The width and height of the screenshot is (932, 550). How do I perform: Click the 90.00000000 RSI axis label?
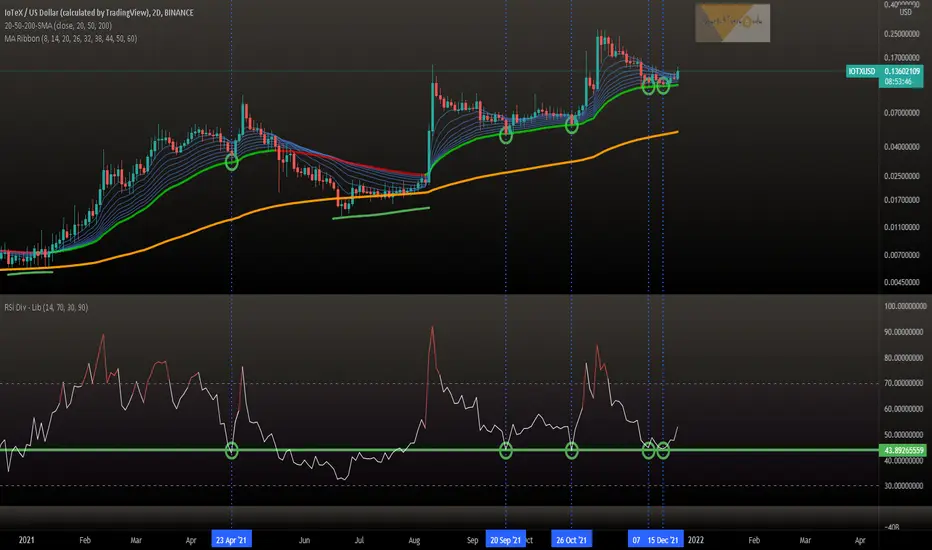click(903, 332)
